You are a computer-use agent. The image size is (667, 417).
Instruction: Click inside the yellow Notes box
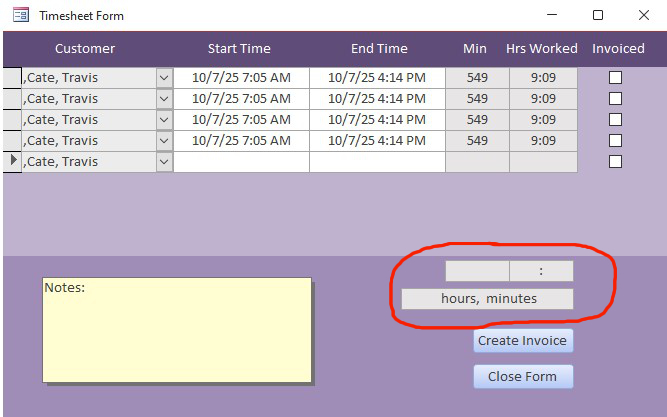pyautogui.click(x=177, y=330)
